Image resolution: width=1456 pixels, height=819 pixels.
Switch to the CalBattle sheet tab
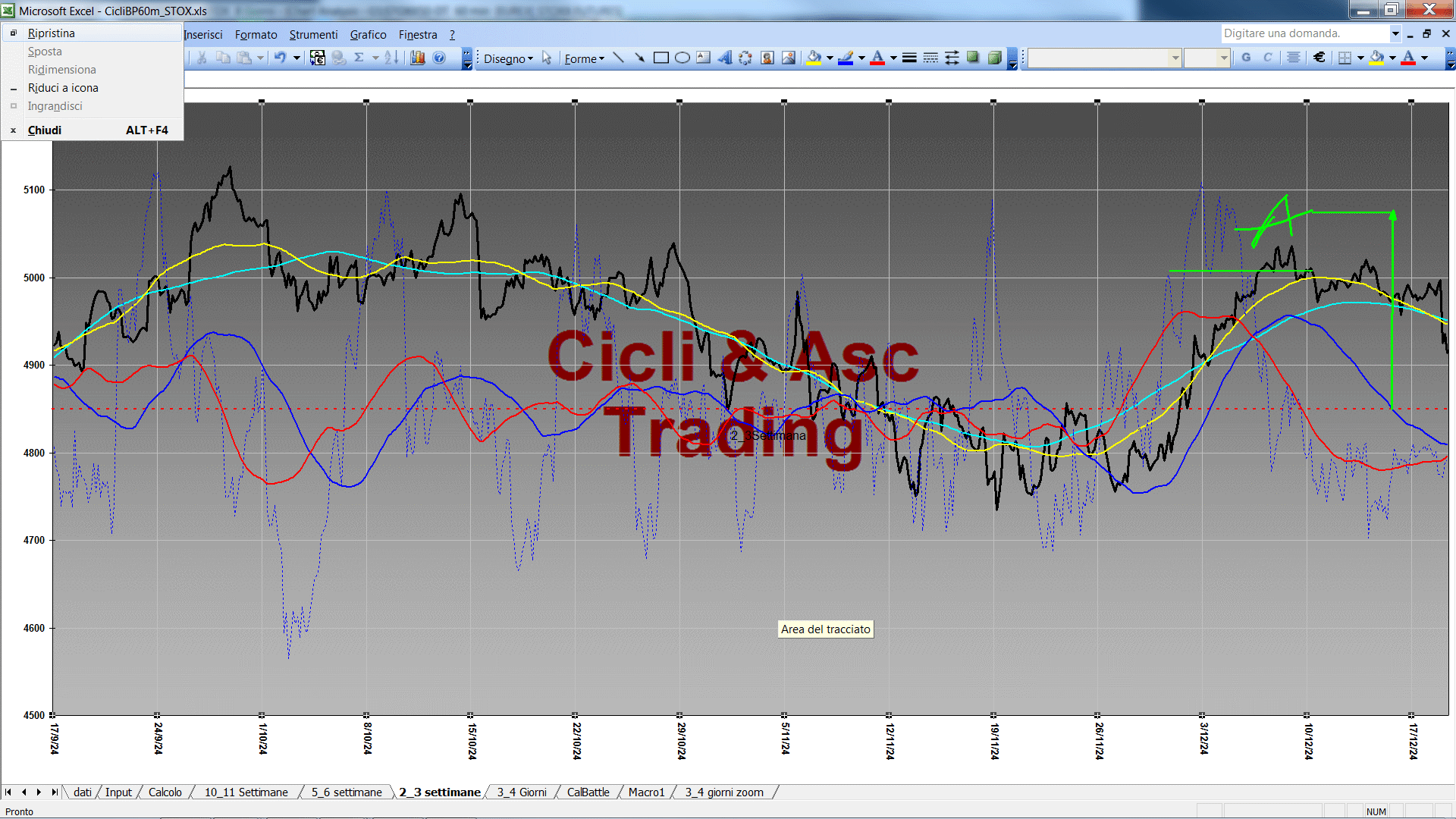[588, 792]
